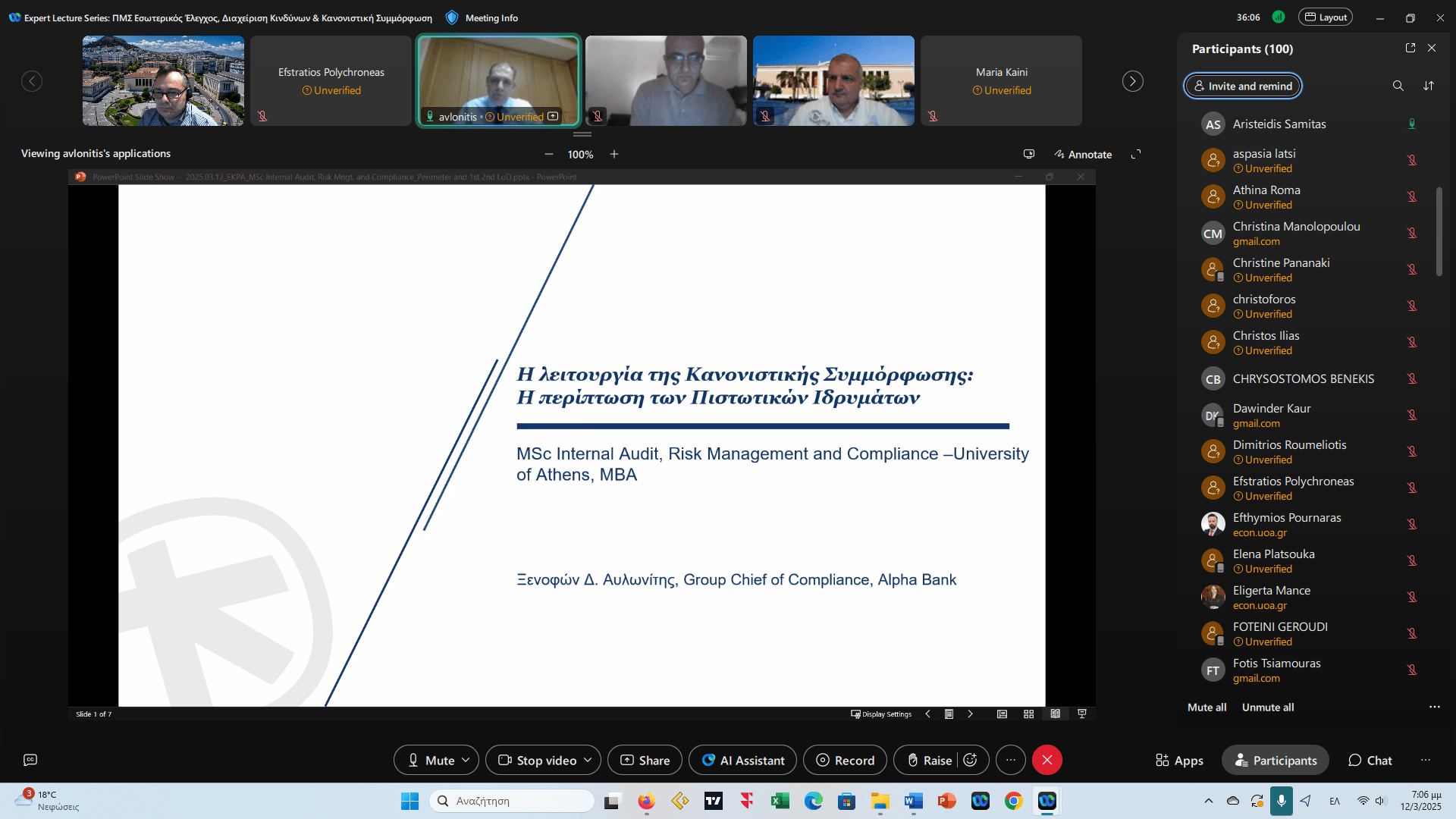
Task: Zoom in shared content with plus
Action: pos(614,154)
